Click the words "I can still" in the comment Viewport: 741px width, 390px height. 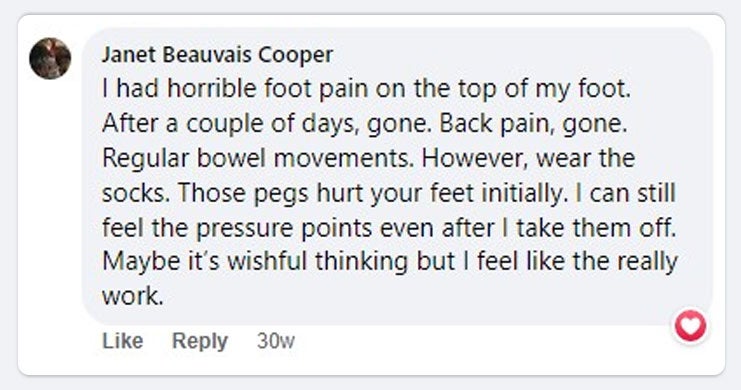point(626,193)
